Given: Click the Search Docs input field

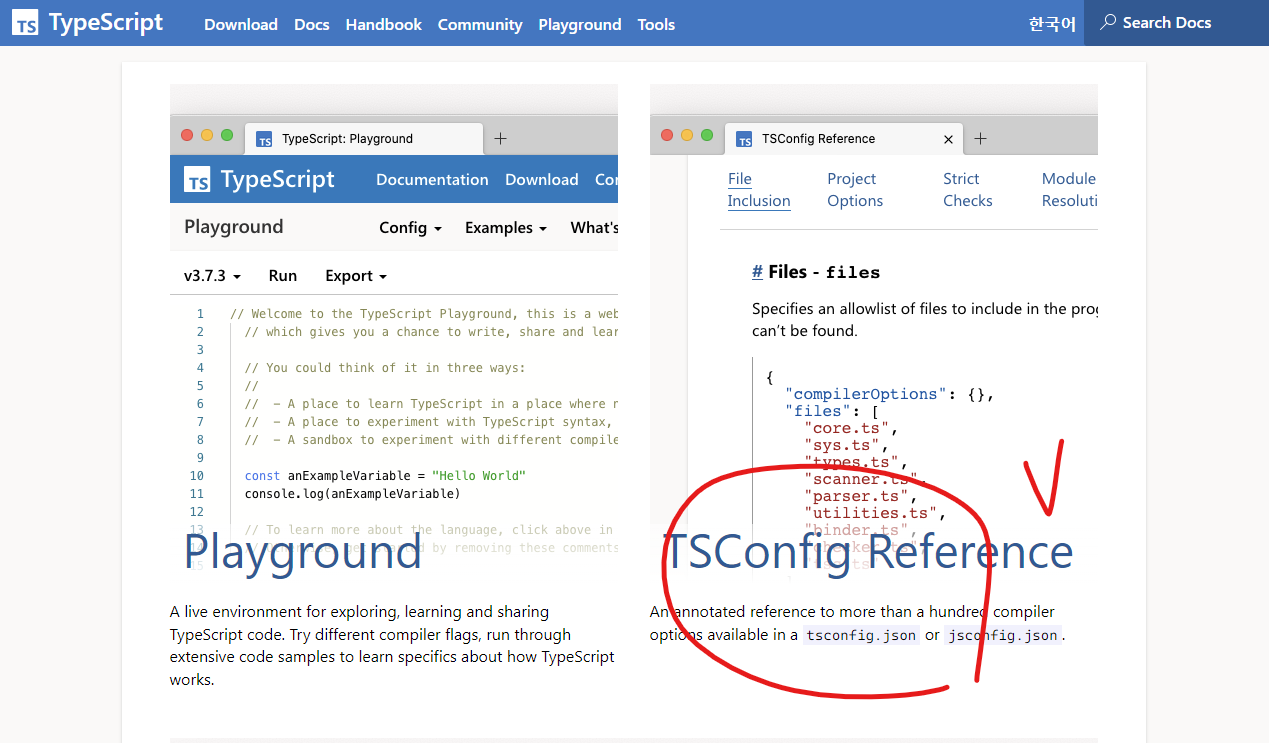Looking at the screenshot, I should click(1176, 23).
